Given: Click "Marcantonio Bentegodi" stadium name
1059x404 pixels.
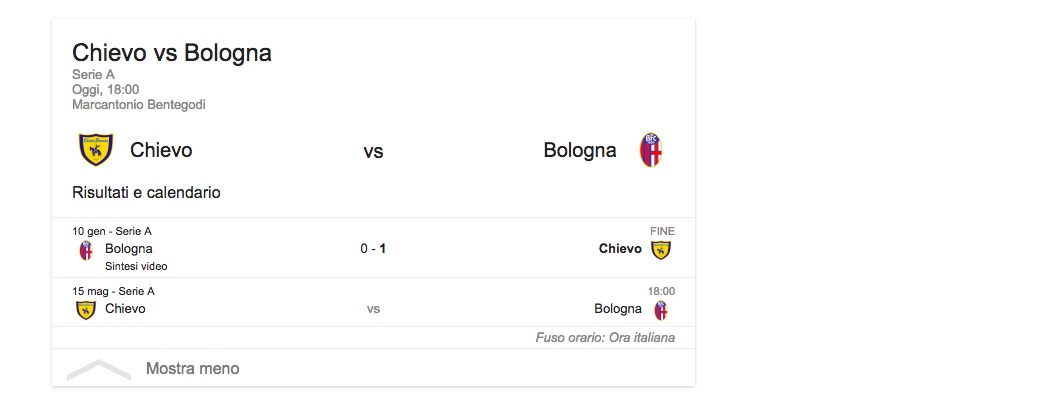Looking at the screenshot, I should click(138, 105).
